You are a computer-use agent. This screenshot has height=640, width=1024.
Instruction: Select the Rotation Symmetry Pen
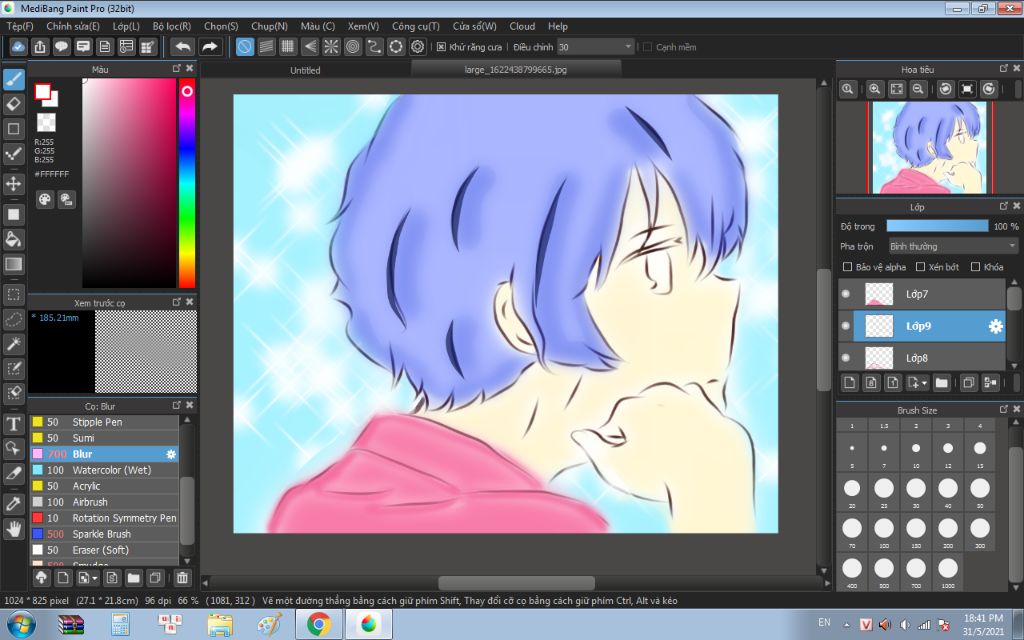click(104, 518)
